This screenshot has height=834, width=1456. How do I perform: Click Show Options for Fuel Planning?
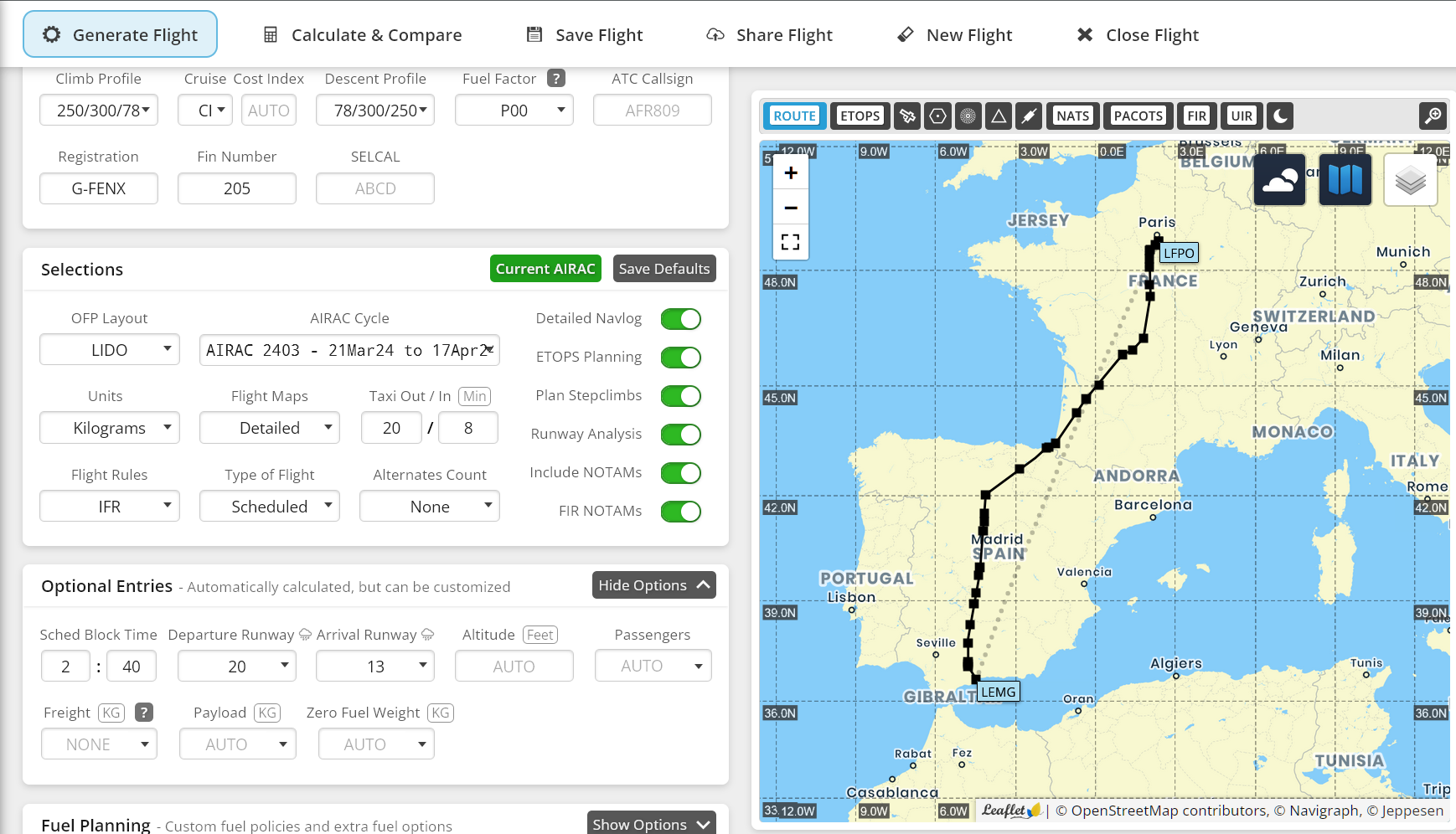[652, 823]
